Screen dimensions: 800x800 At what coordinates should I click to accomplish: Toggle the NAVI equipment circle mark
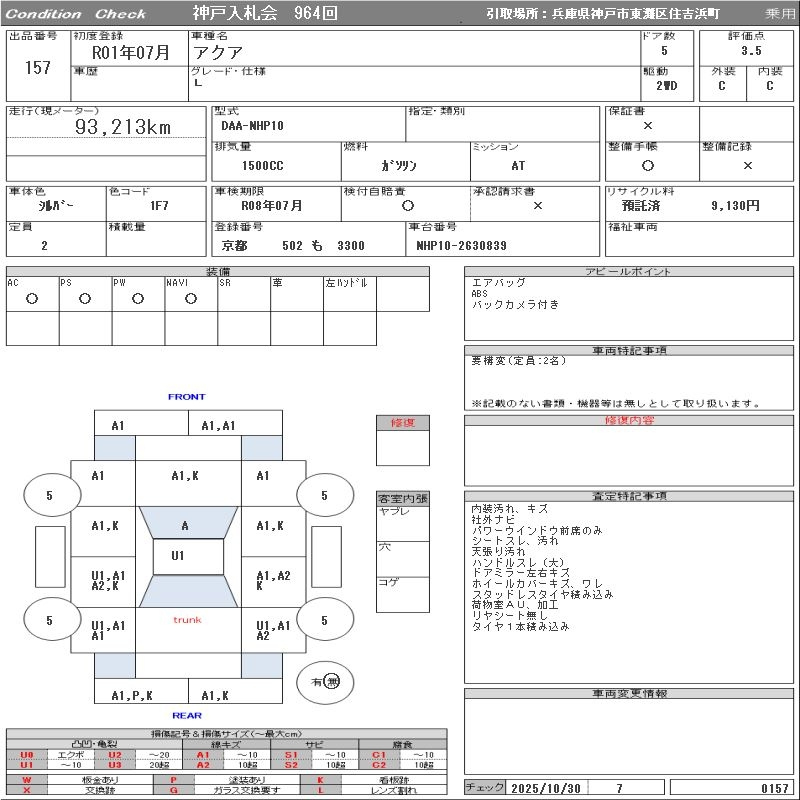click(x=191, y=298)
